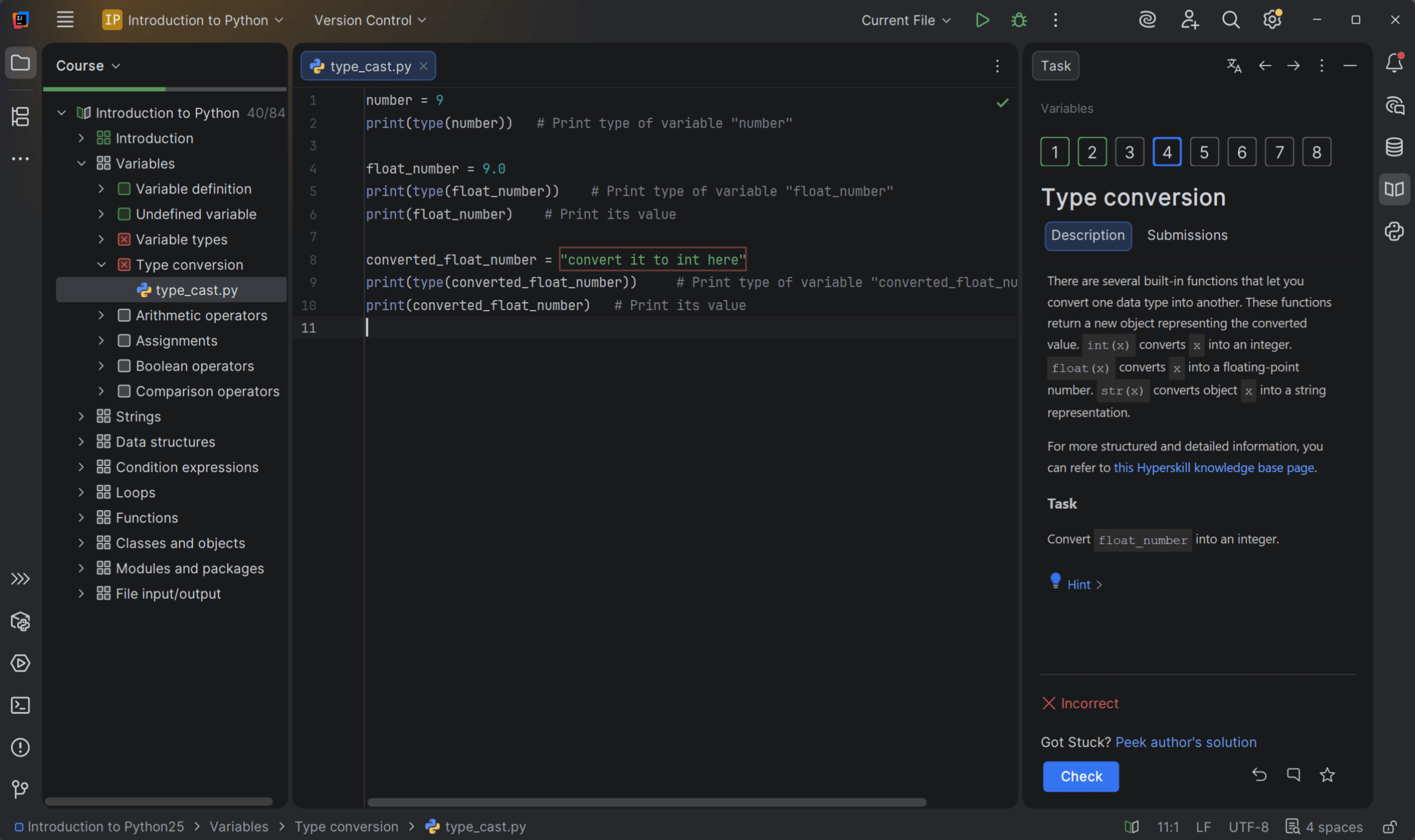Open the Database tool window

1394,147
